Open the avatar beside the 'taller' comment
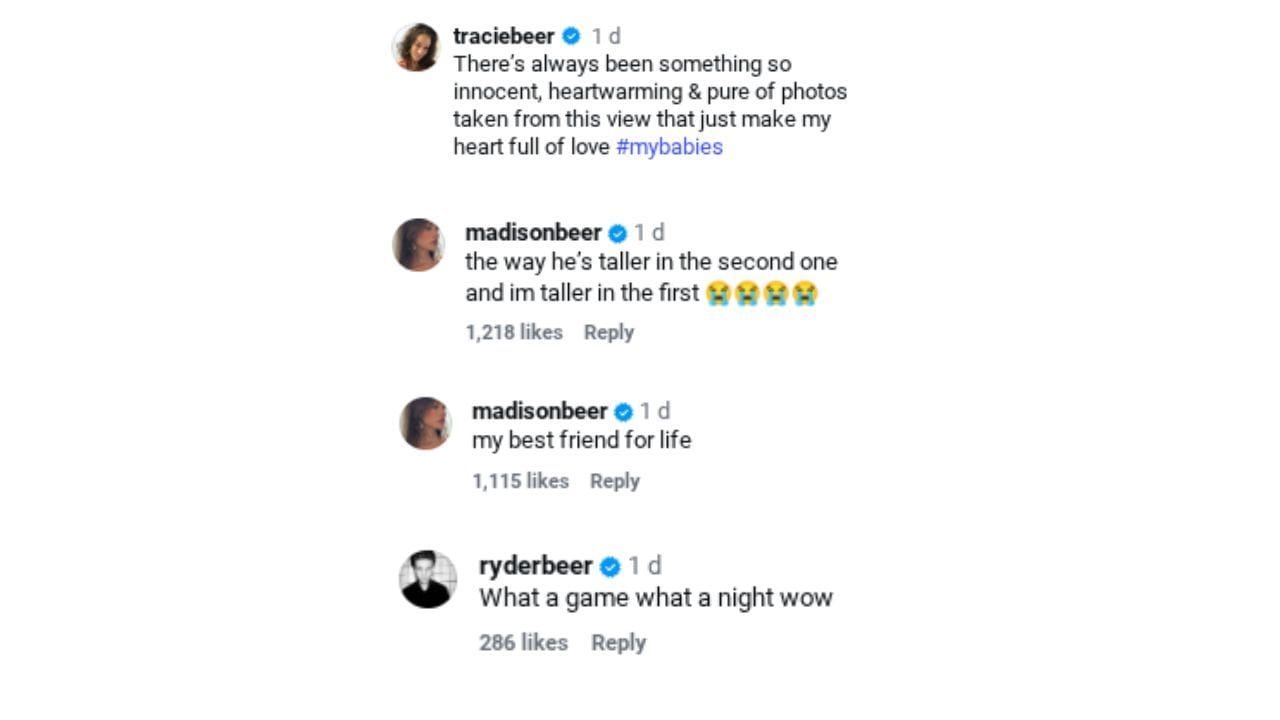 (x=418, y=245)
